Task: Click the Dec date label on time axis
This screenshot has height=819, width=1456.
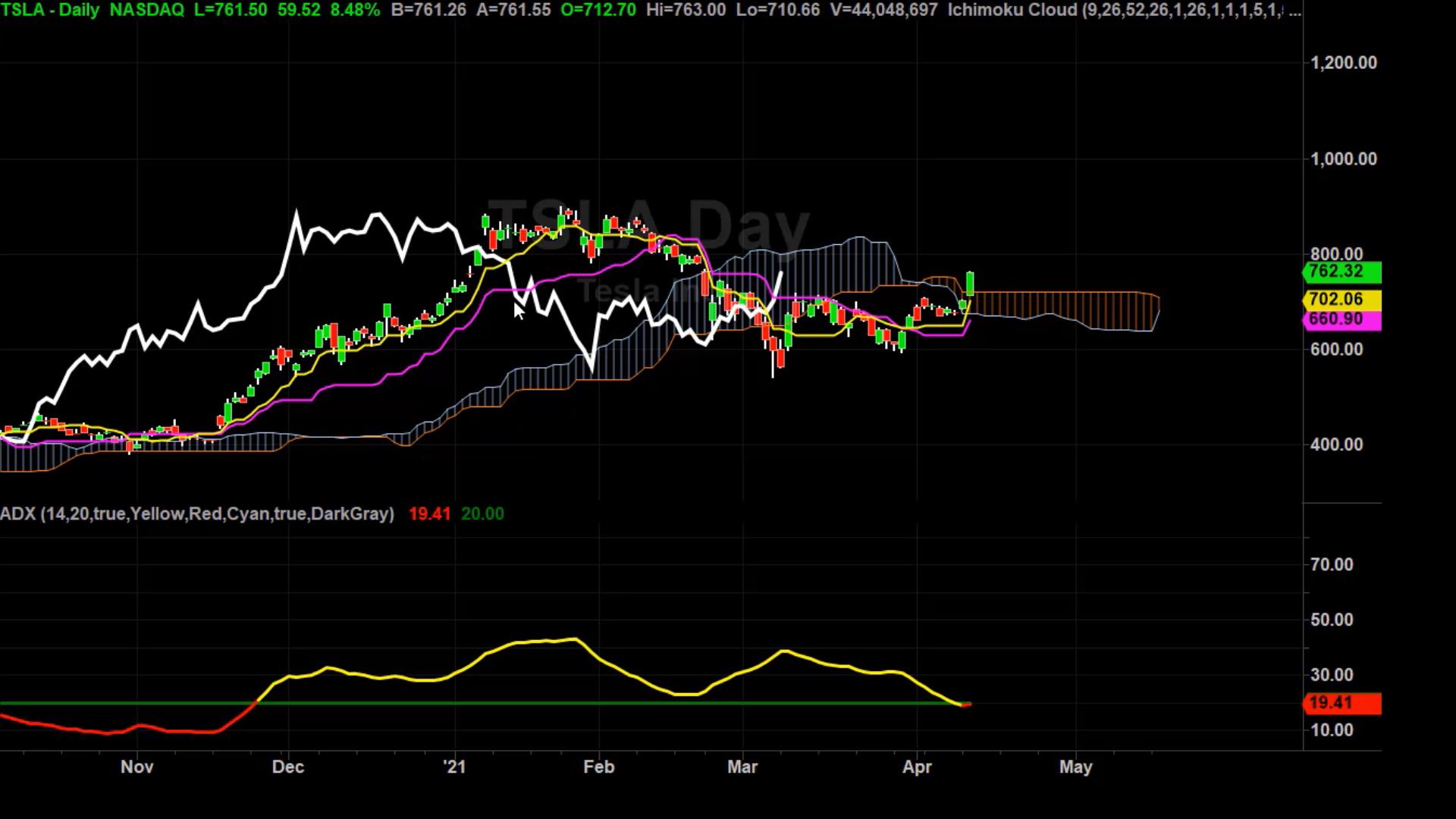Action: (x=288, y=767)
